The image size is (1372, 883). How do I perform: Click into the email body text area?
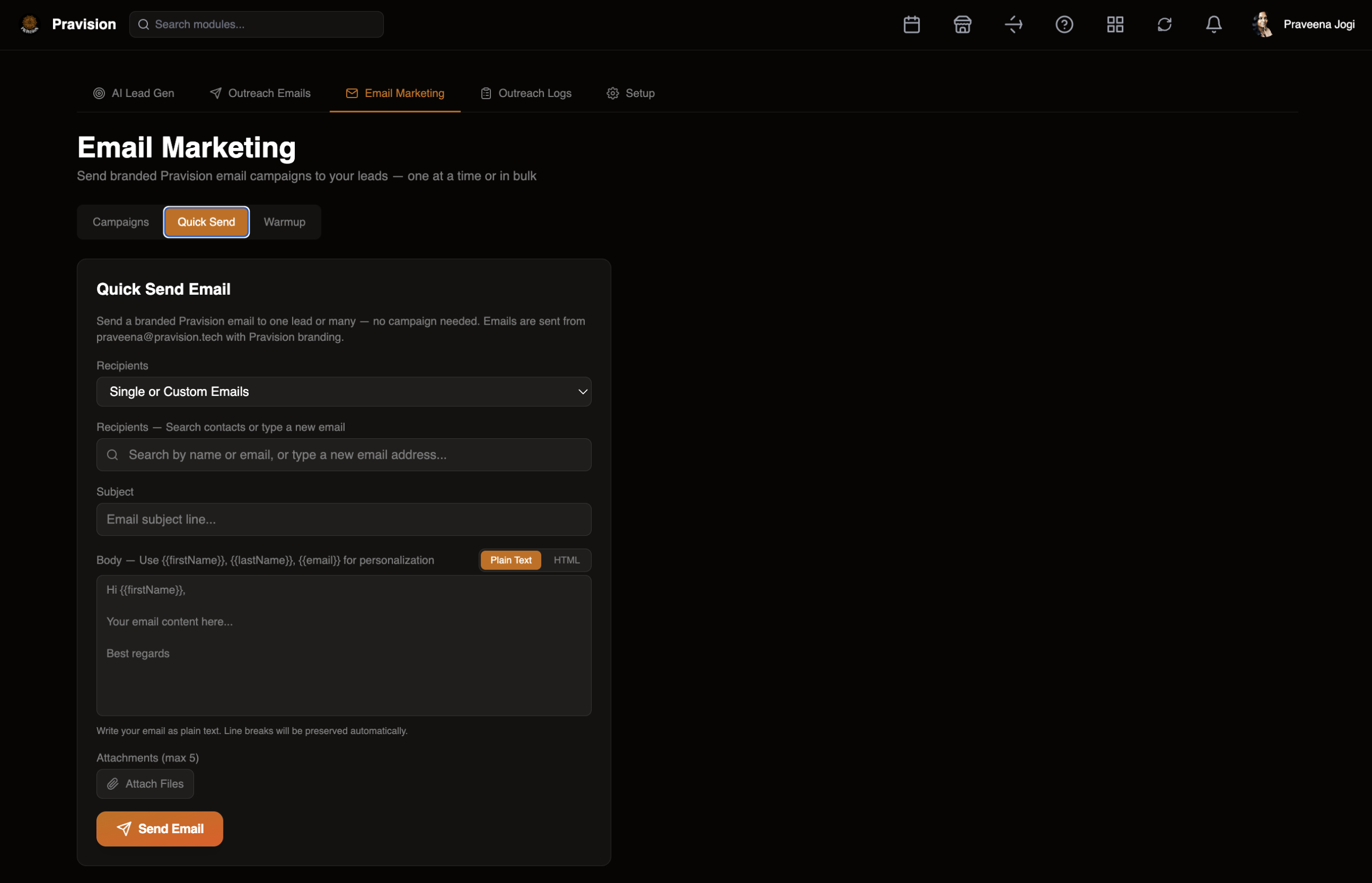point(344,646)
